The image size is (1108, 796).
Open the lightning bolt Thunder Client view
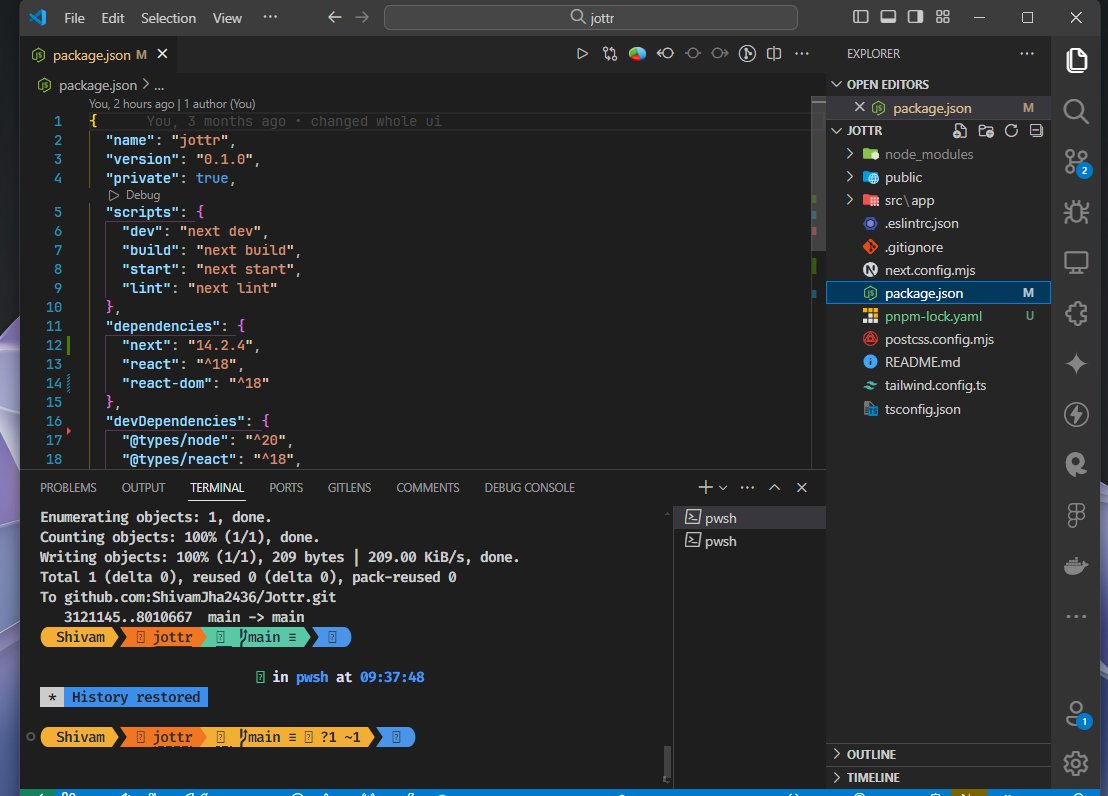click(1076, 414)
